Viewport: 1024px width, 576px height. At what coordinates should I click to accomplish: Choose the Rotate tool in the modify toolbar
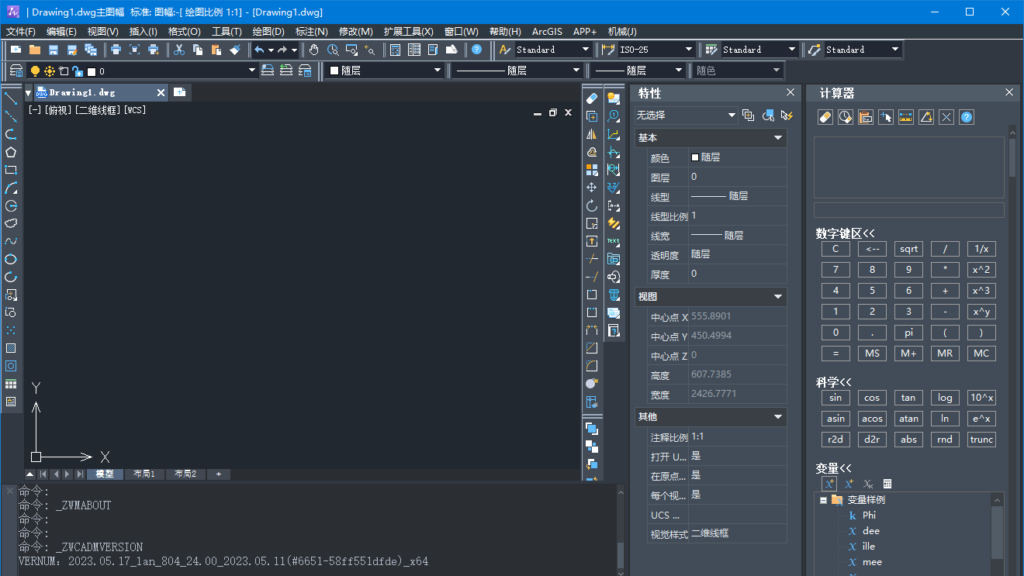pyautogui.click(x=592, y=205)
